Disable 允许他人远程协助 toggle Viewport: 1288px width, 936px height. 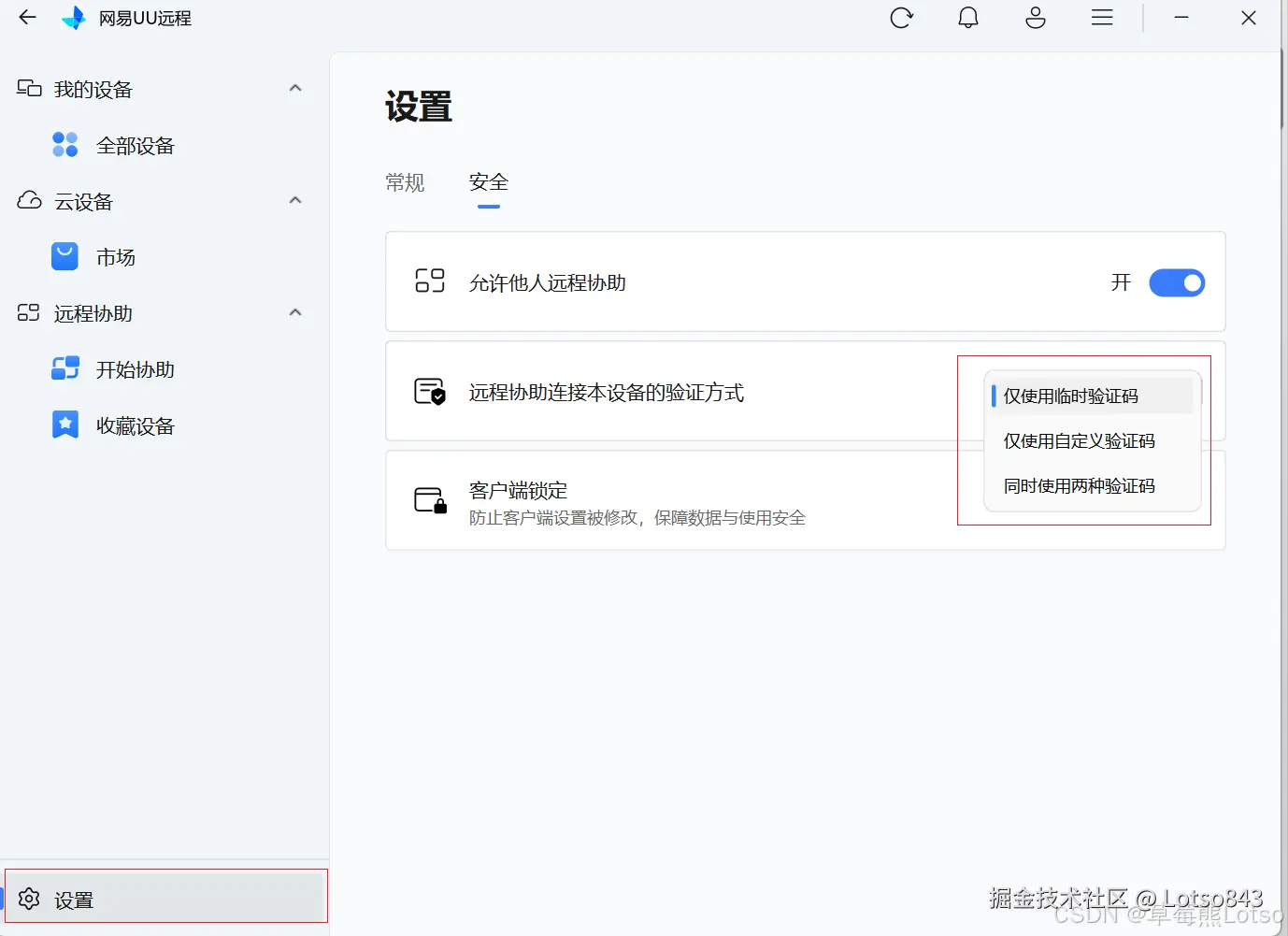pyautogui.click(x=1176, y=282)
